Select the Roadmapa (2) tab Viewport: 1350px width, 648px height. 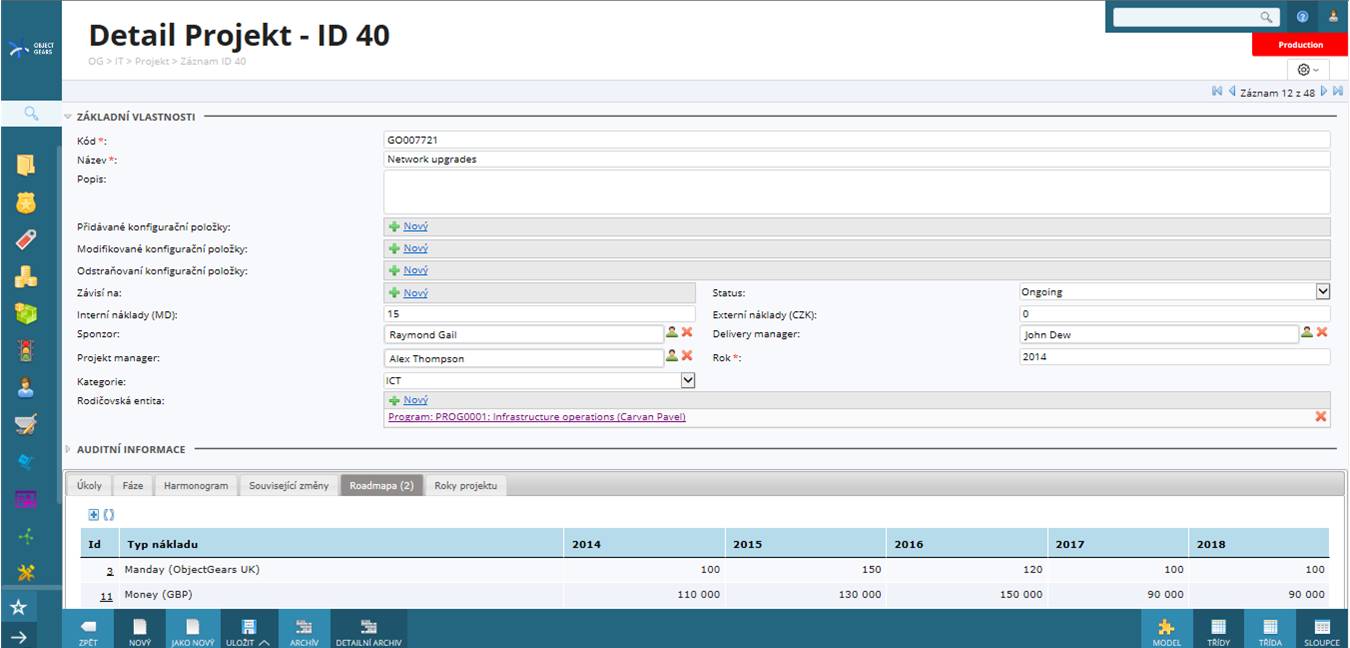pos(381,486)
